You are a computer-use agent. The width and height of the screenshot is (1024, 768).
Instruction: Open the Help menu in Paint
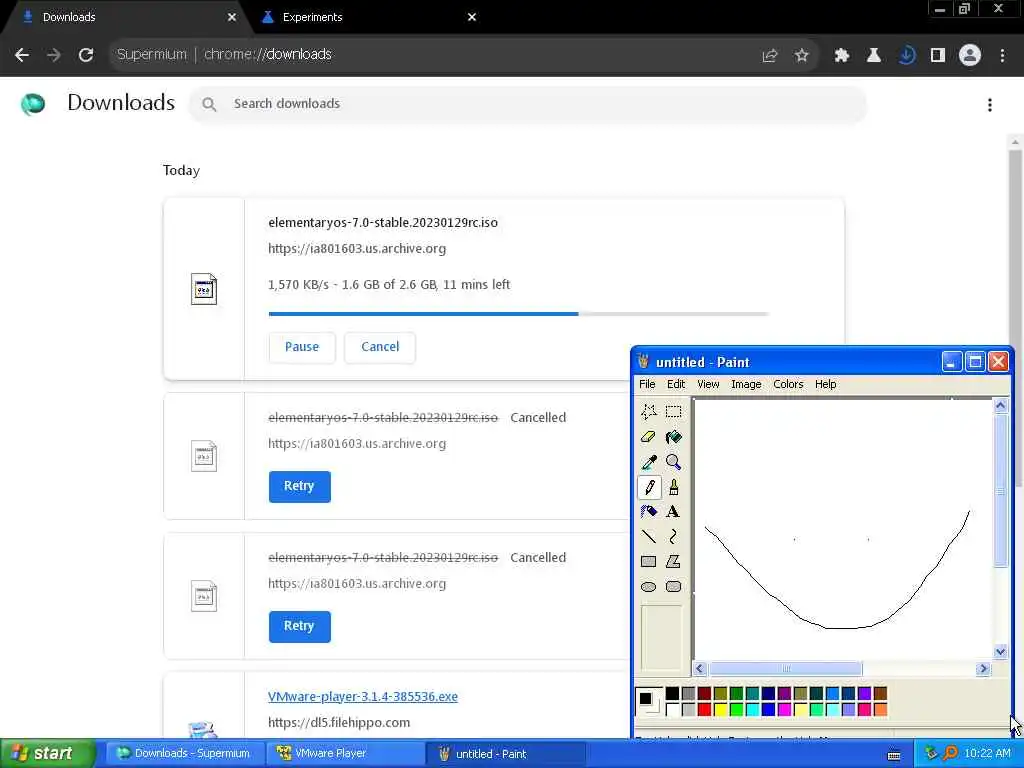pos(825,384)
